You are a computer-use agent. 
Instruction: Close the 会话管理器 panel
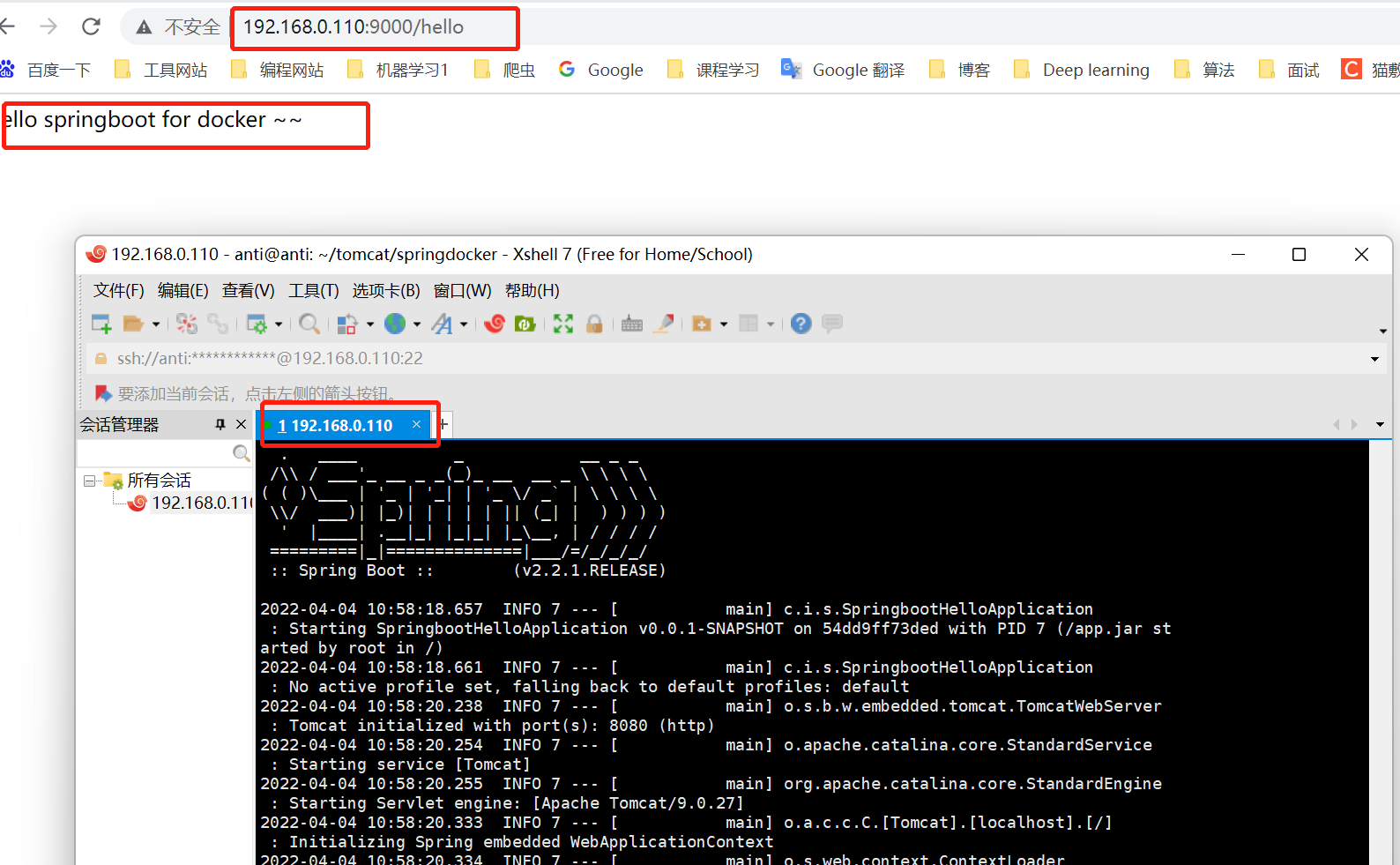pos(241,424)
